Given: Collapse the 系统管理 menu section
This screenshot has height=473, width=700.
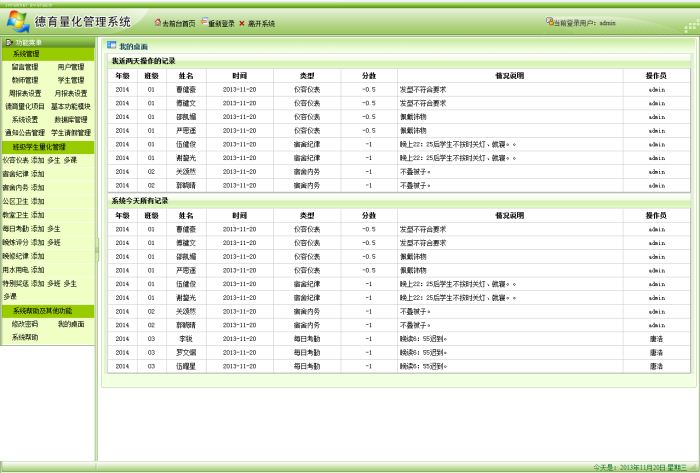Looking at the screenshot, I should point(27,54).
